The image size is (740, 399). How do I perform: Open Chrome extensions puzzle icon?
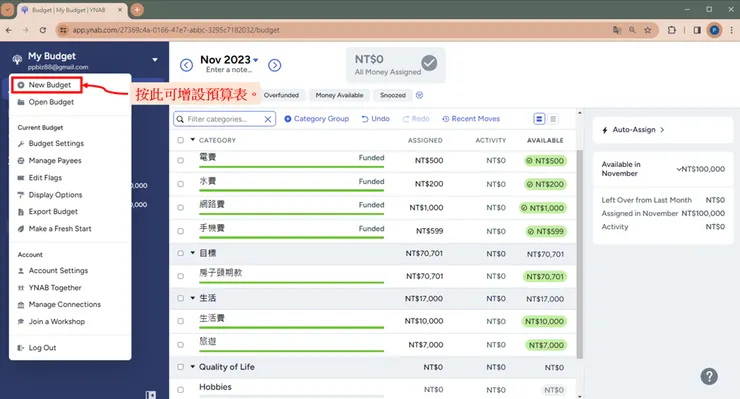click(x=672, y=30)
